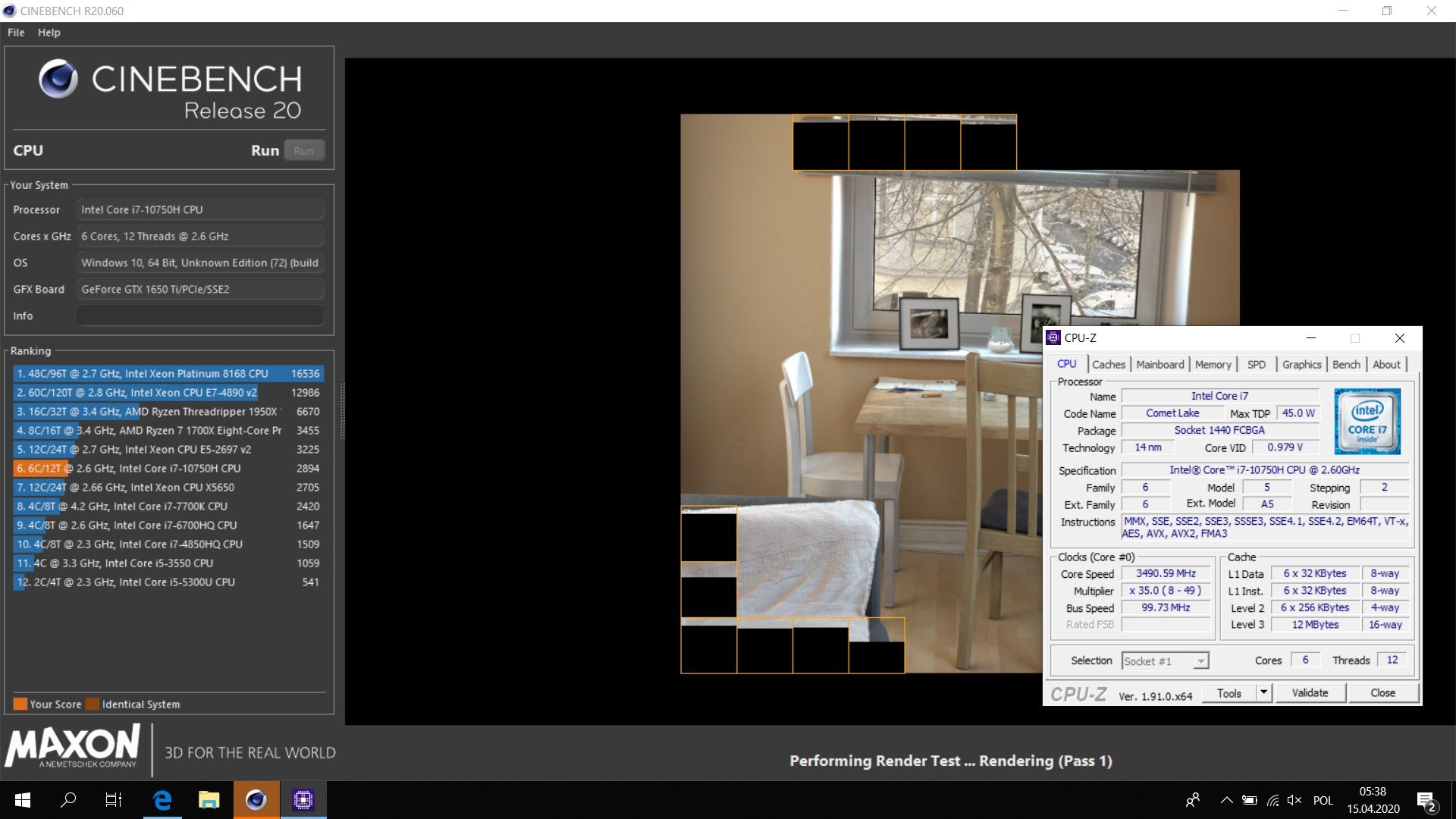Switch to the Caches tab in CPU-Z
This screenshot has width=1456, height=819.
click(1109, 364)
